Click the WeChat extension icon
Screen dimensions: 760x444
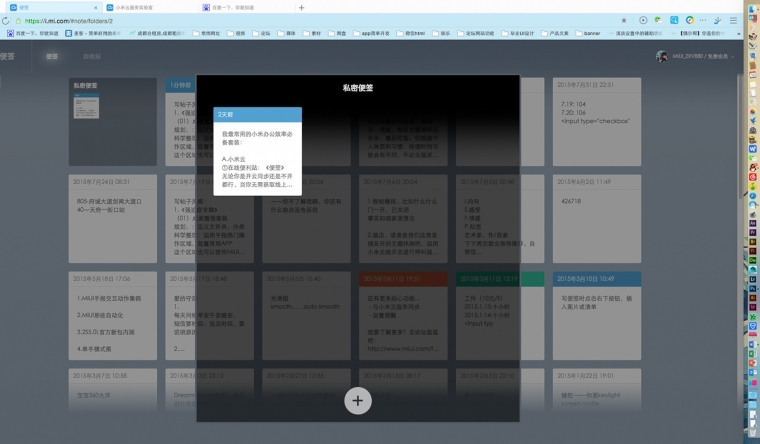pyautogui.click(x=658, y=20)
